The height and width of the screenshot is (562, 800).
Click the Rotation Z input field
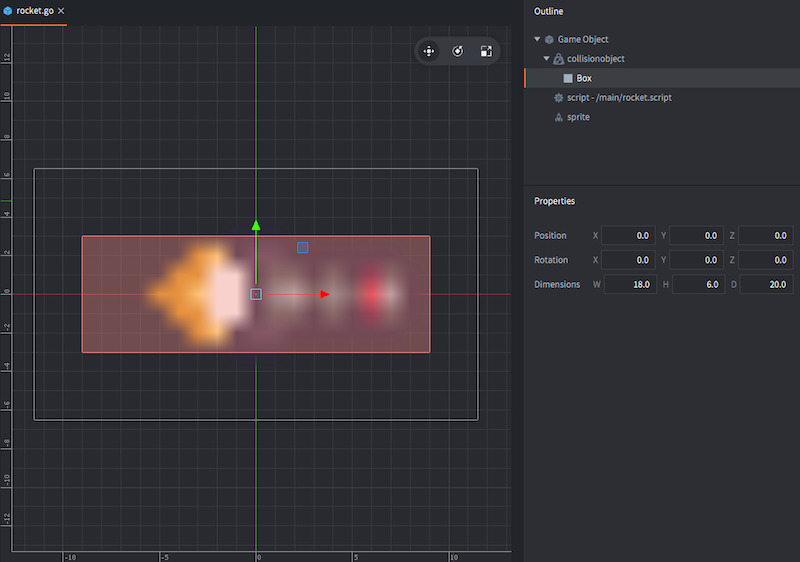[766, 260]
